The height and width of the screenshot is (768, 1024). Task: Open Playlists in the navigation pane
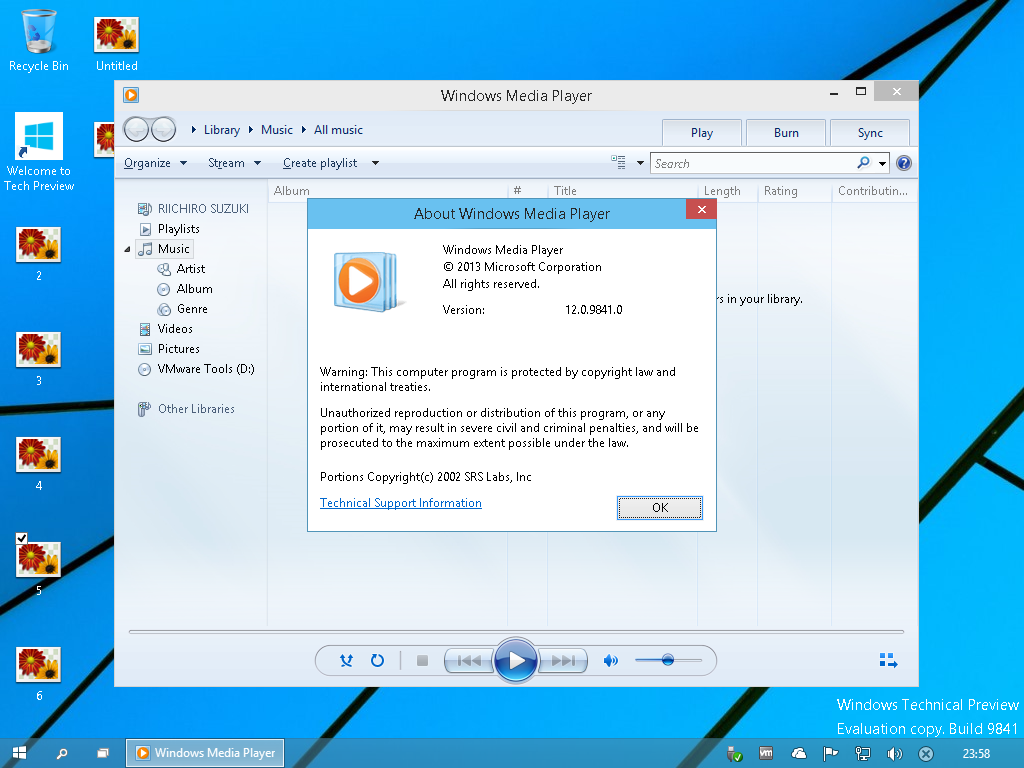[x=170, y=229]
